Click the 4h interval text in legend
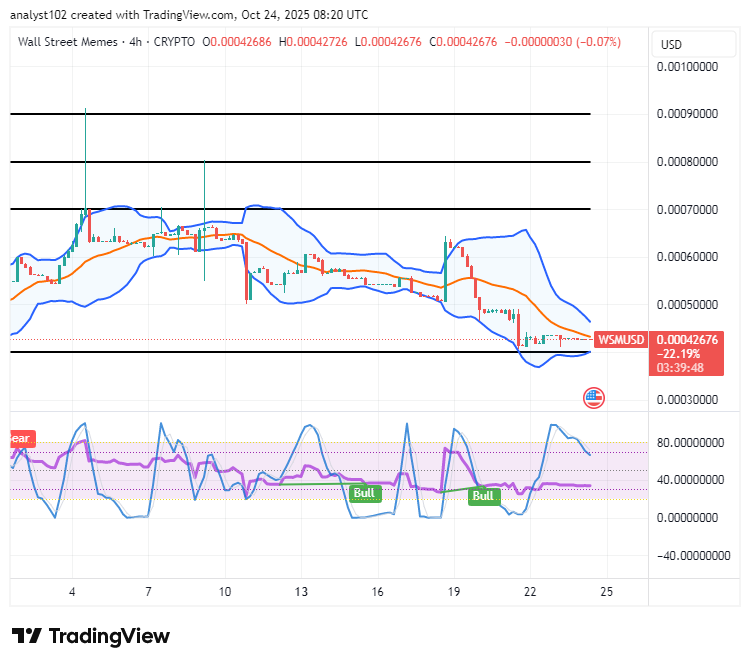Viewport: 750px width, 666px height. (x=135, y=42)
